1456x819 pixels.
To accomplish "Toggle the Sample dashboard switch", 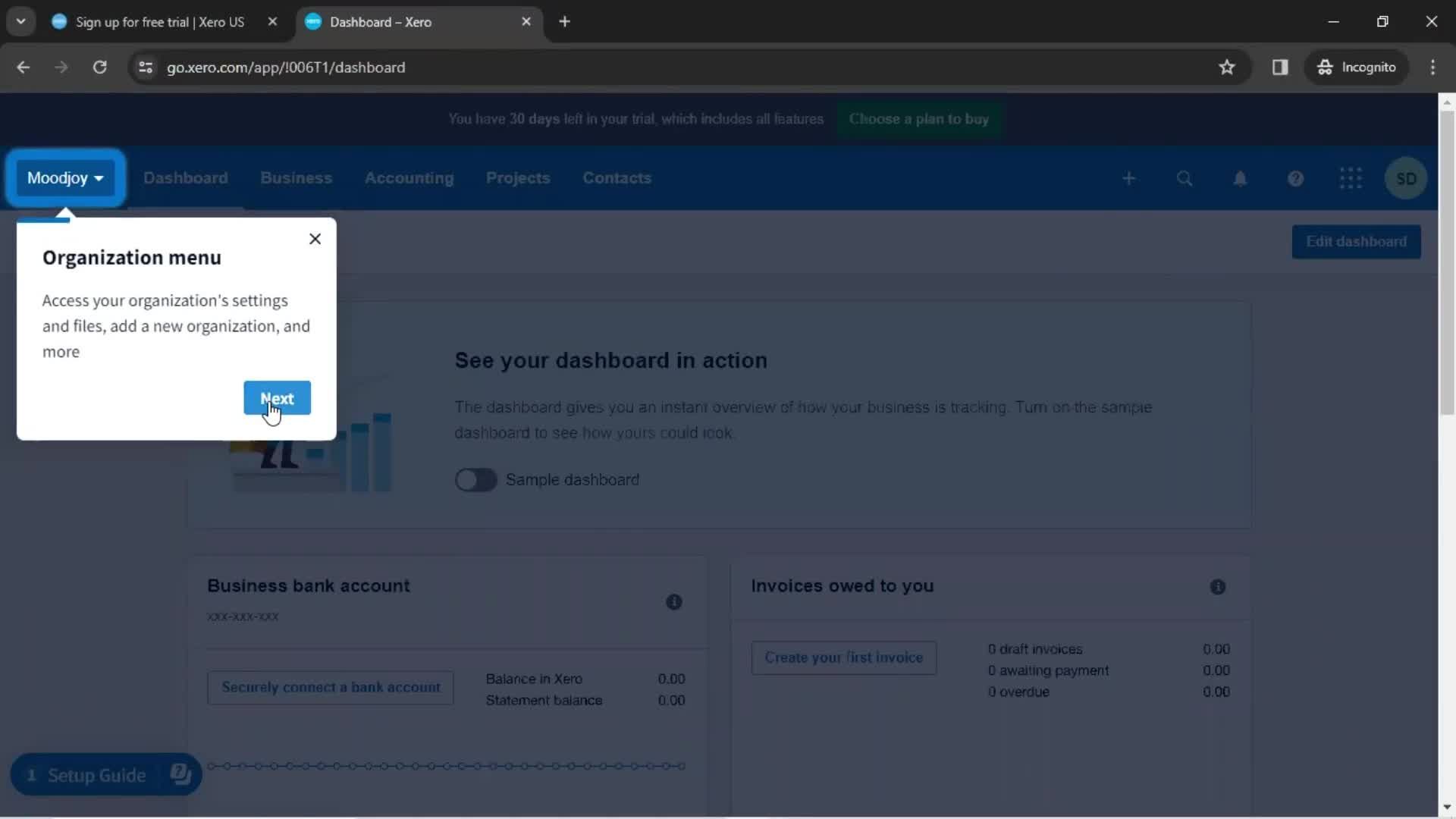I will pyautogui.click(x=475, y=480).
